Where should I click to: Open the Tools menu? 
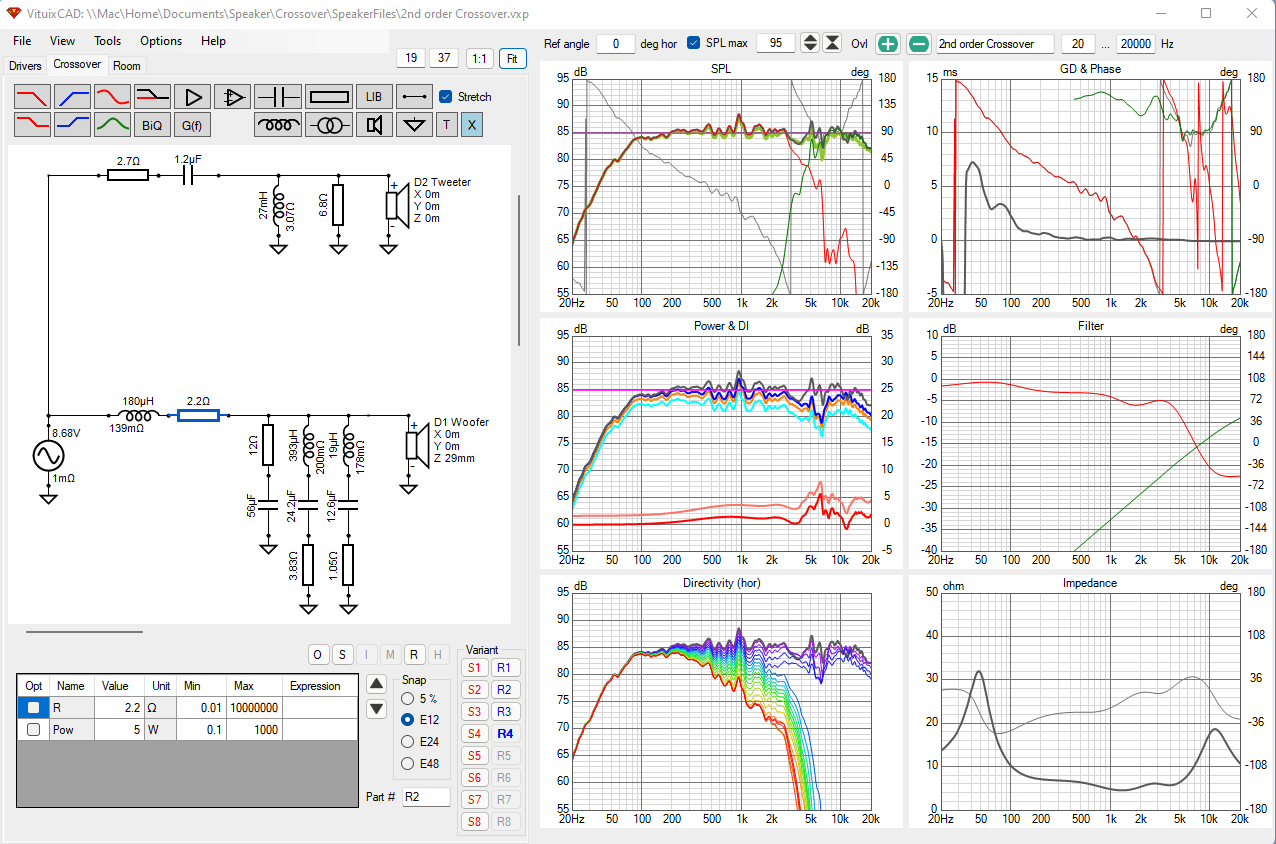pyautogui.click(x=107, y=41)
